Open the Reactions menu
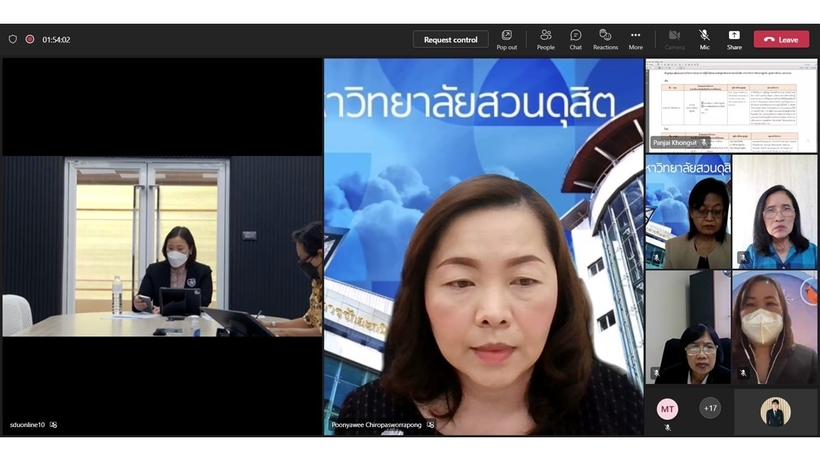This screenshot has width=820, height=461. [x=605, y=39]
